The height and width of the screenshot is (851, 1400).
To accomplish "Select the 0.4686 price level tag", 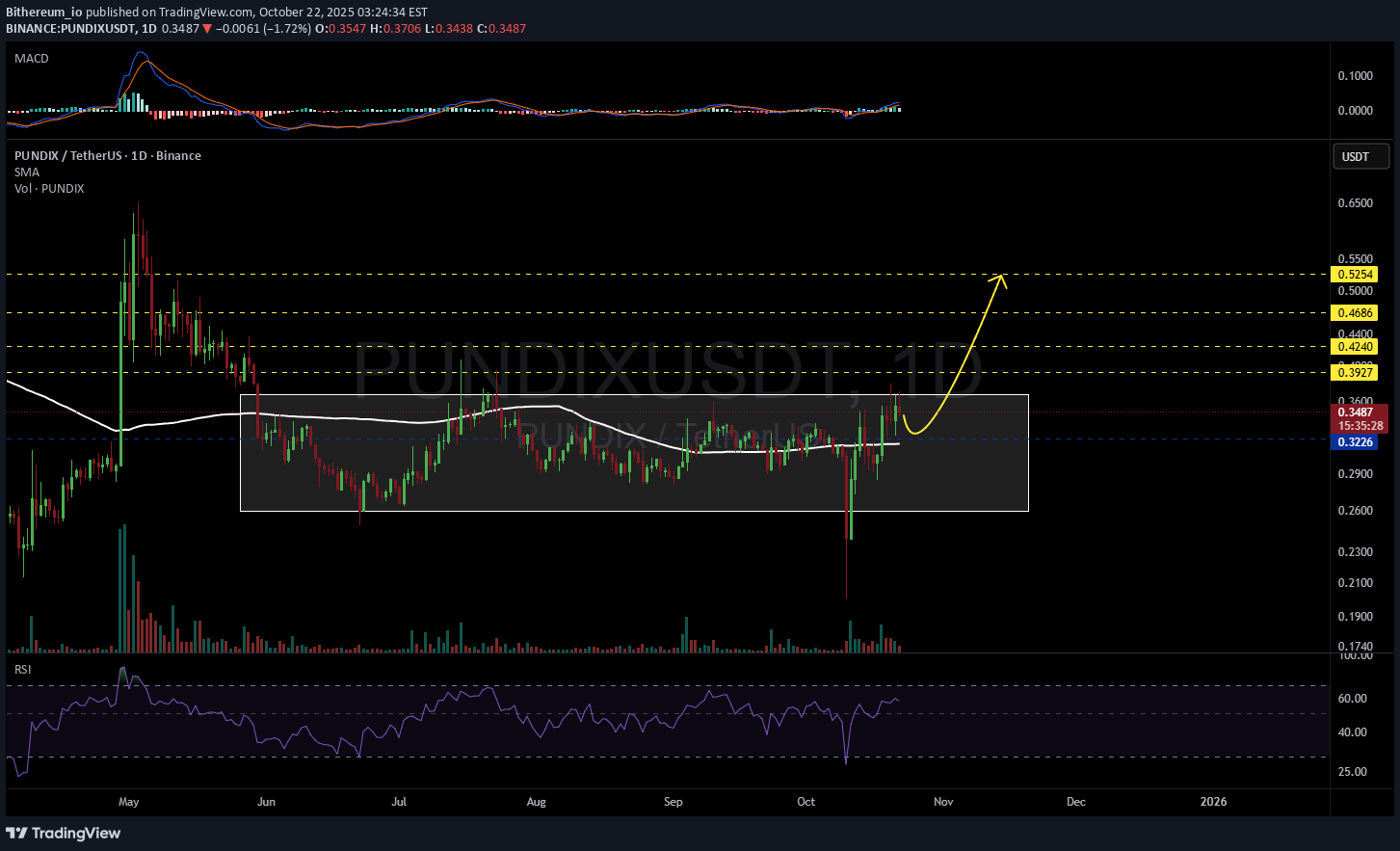I will point(1355,313).
